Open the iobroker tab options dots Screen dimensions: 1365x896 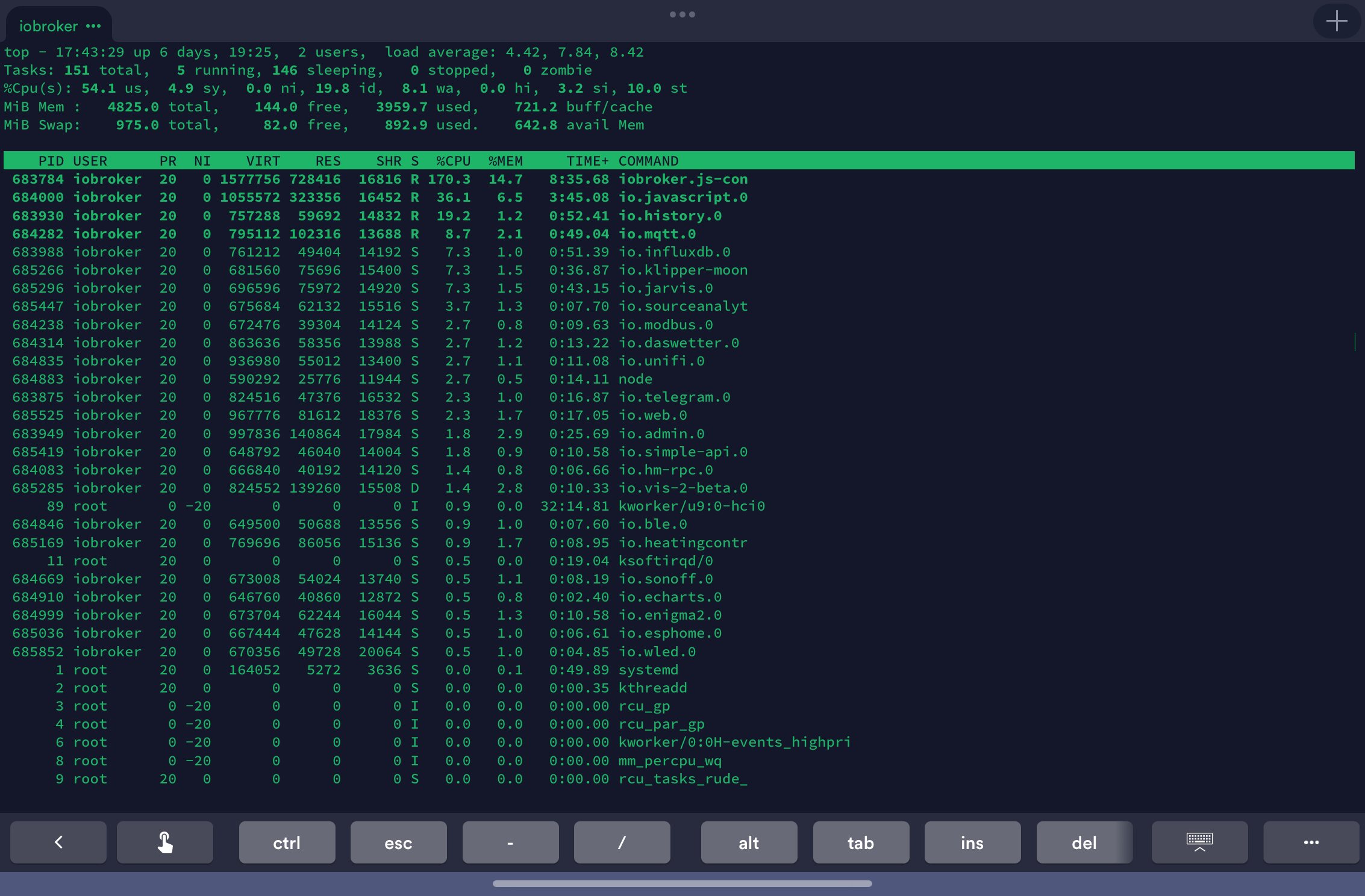click(x=93, y=26)
